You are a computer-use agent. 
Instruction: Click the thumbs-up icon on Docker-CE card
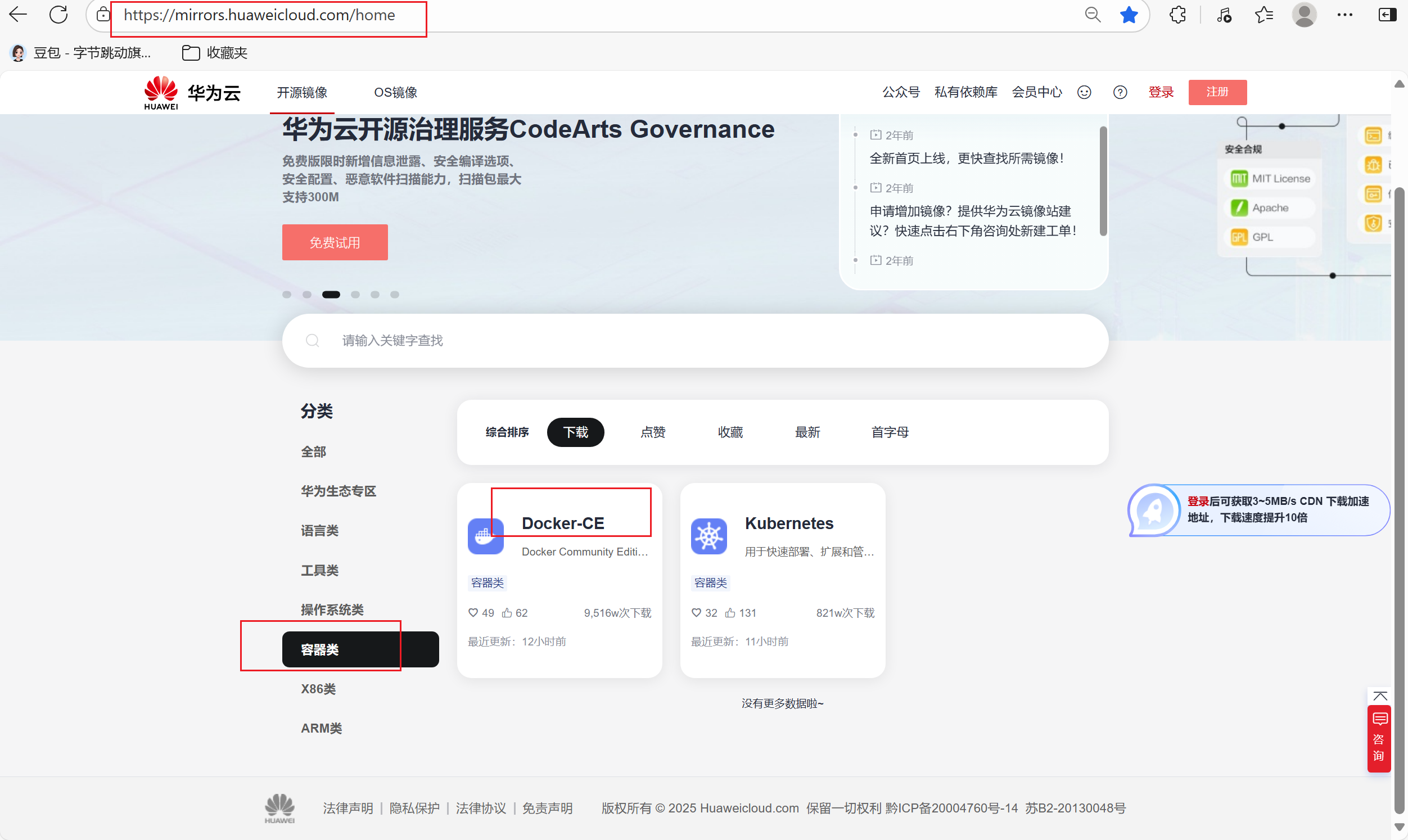(x=507, y=612)
